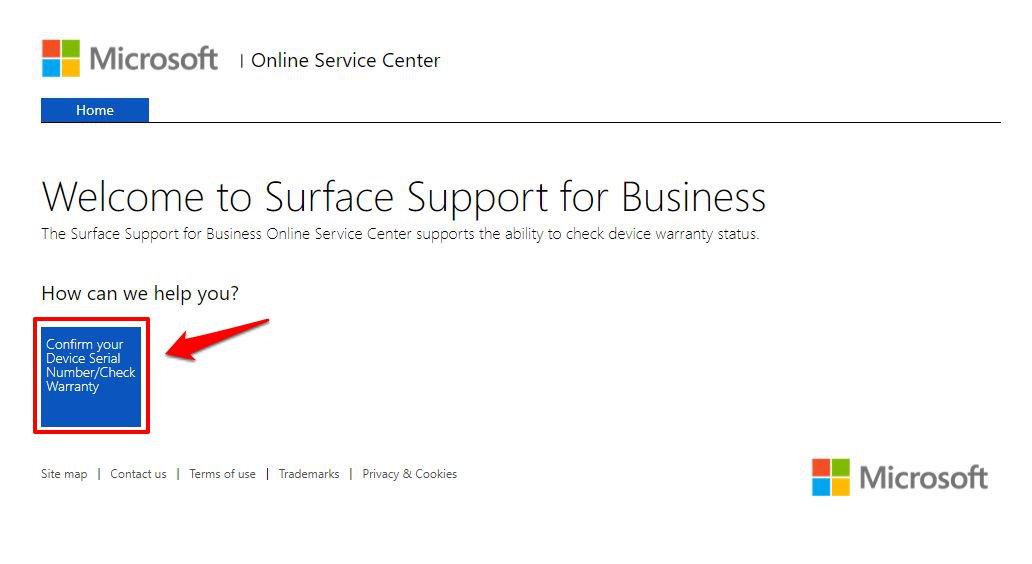Click the header Microsoft wordmark text
Viewport: 1032px width, 564px height.
(153, 59)
